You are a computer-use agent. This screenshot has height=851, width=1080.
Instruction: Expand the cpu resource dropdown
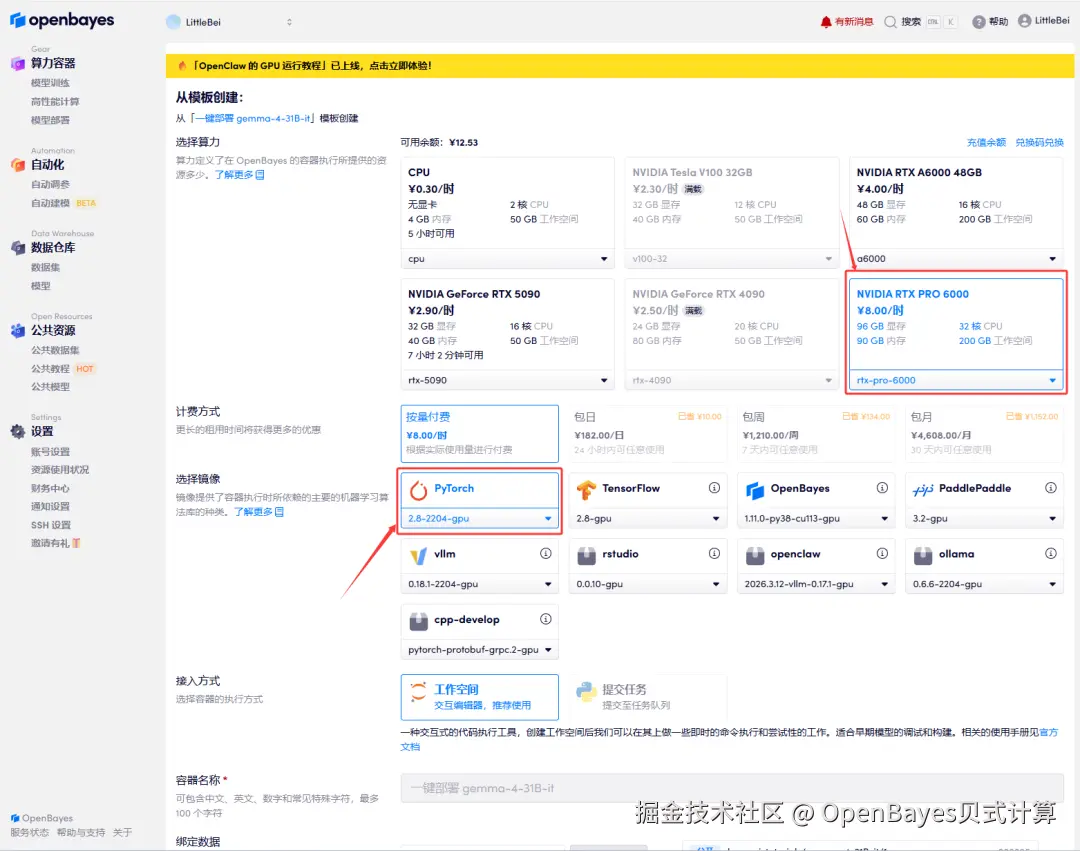coord(507,258)
